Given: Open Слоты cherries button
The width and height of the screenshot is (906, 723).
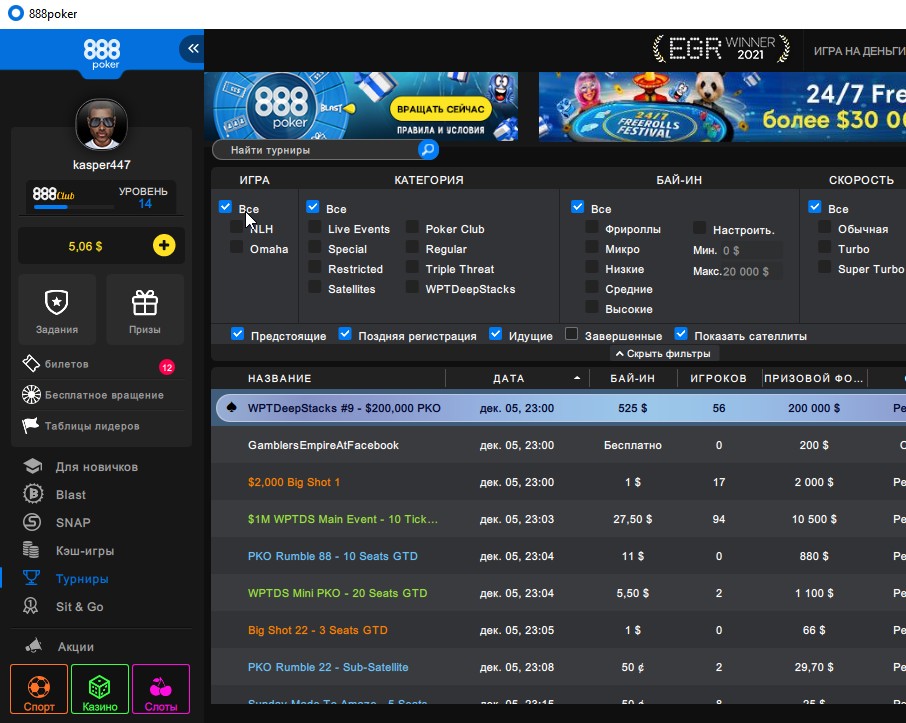Looking at the screenshot, I should (161, 689).
